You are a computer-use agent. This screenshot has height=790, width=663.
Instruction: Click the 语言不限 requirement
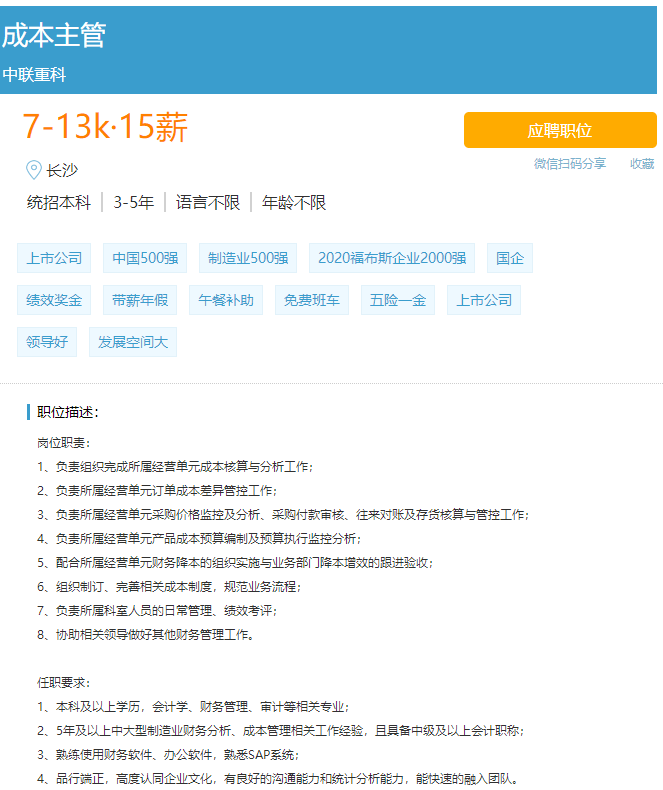coord(208,203)
